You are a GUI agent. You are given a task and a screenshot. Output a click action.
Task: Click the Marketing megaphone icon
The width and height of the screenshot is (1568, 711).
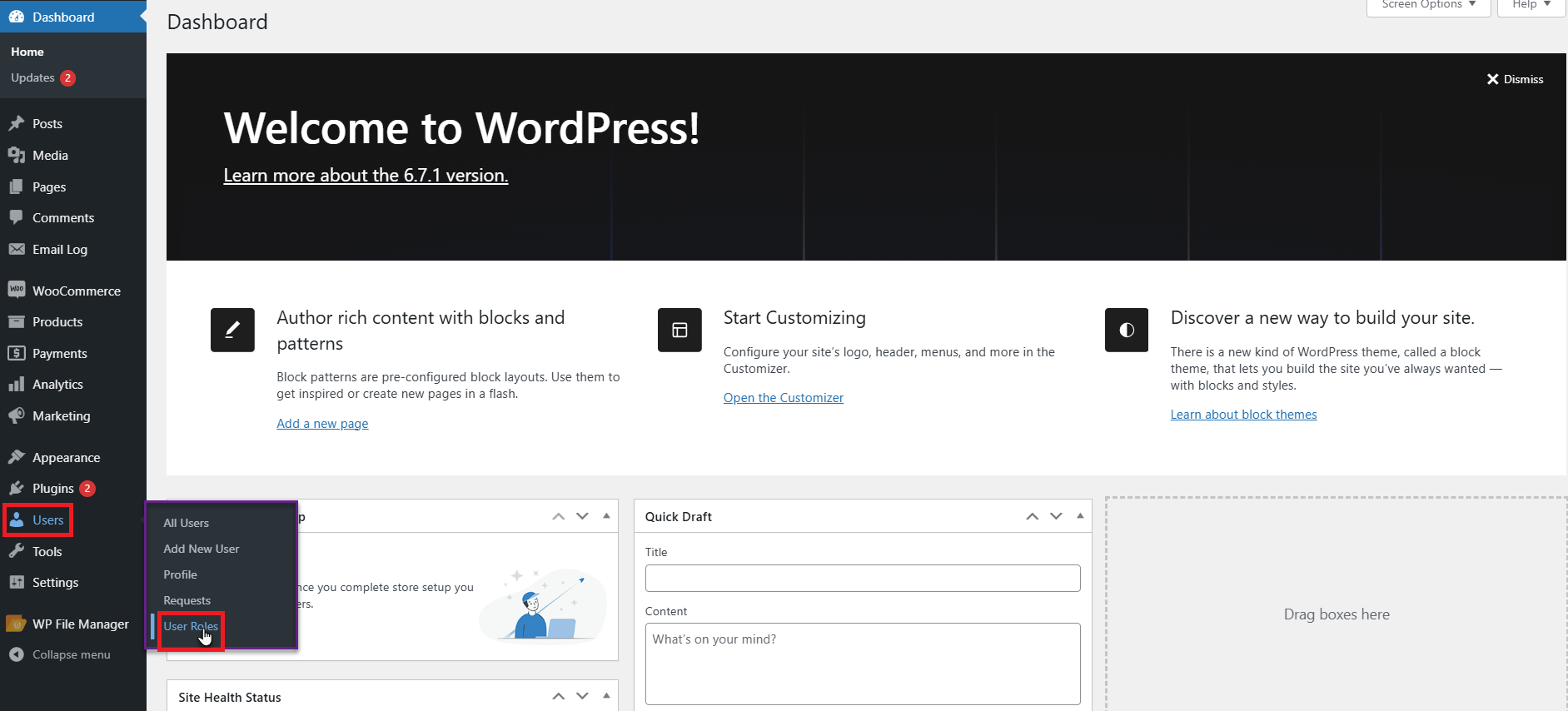(17, 415)
